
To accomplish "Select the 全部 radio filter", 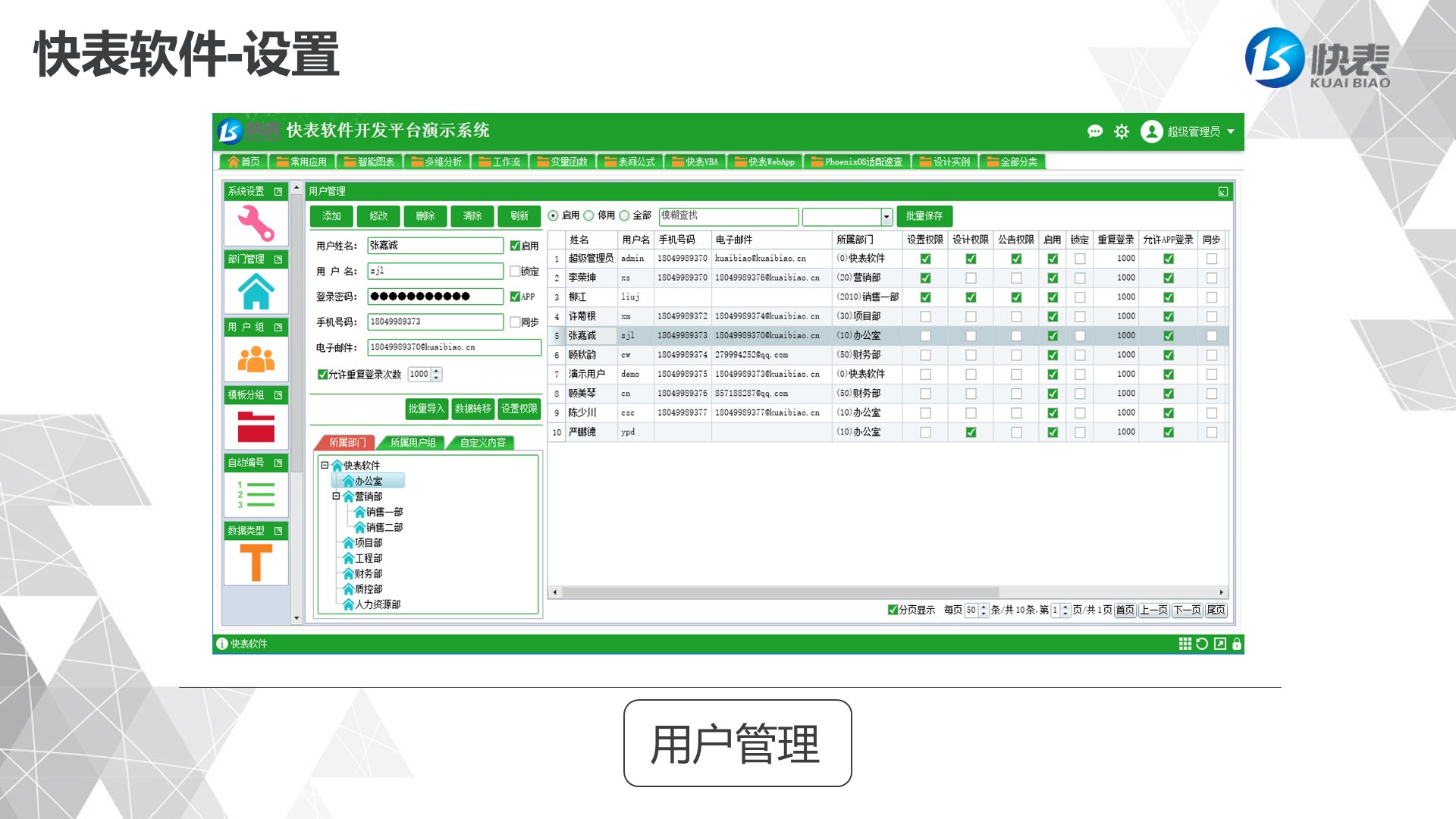I will point(624,216).
